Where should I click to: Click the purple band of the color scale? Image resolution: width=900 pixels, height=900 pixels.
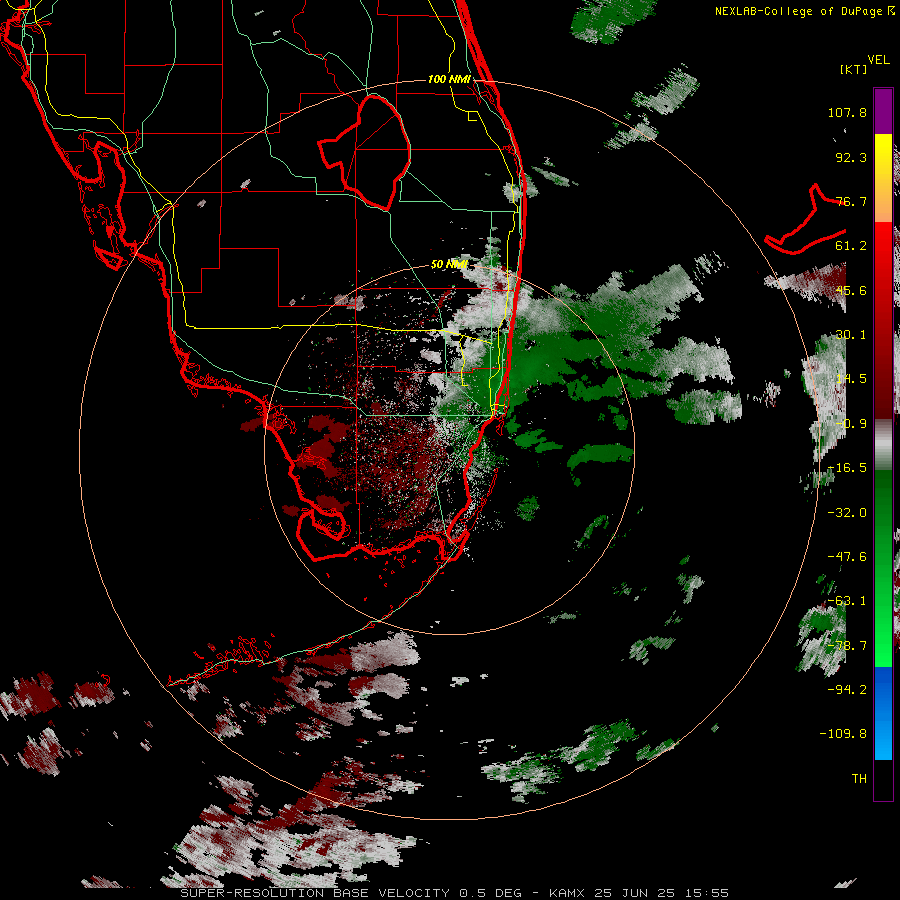point(883,111)
